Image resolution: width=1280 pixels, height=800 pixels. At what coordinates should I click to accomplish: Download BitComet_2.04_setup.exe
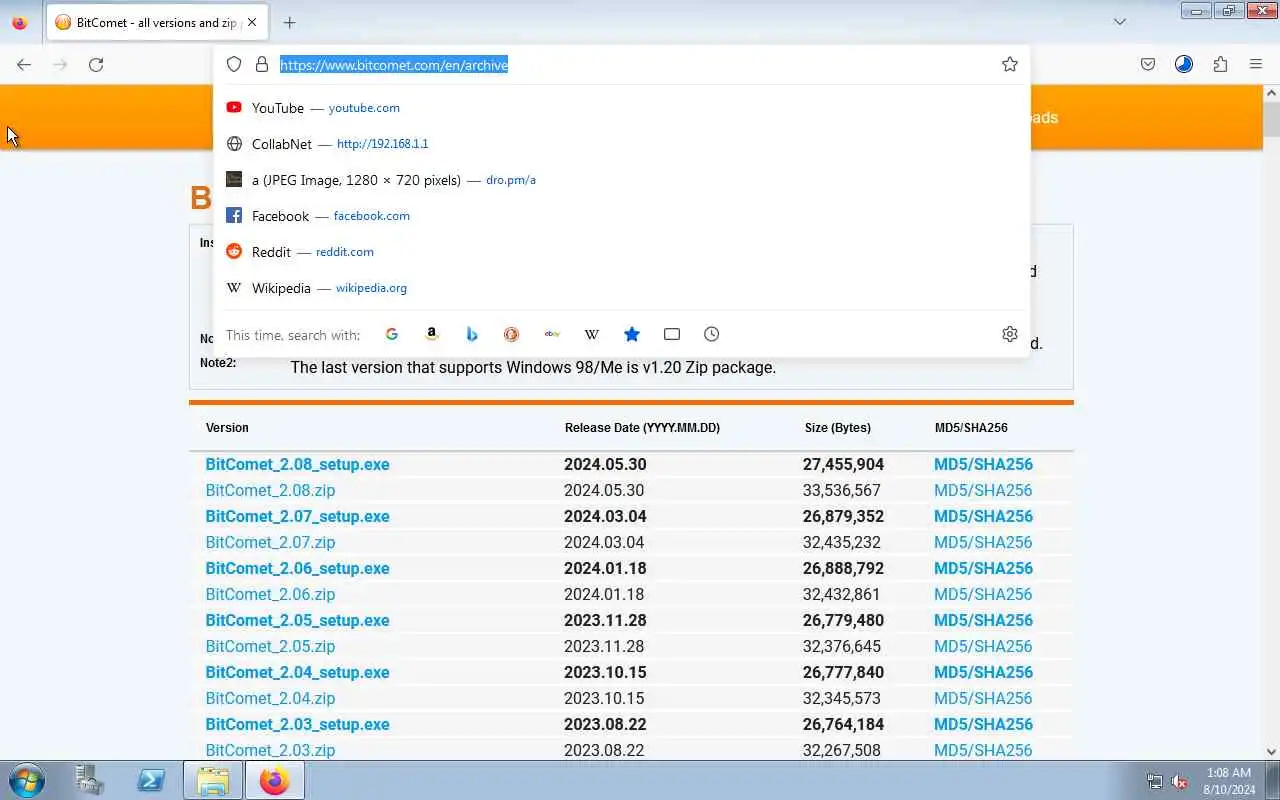click(297, 672)
